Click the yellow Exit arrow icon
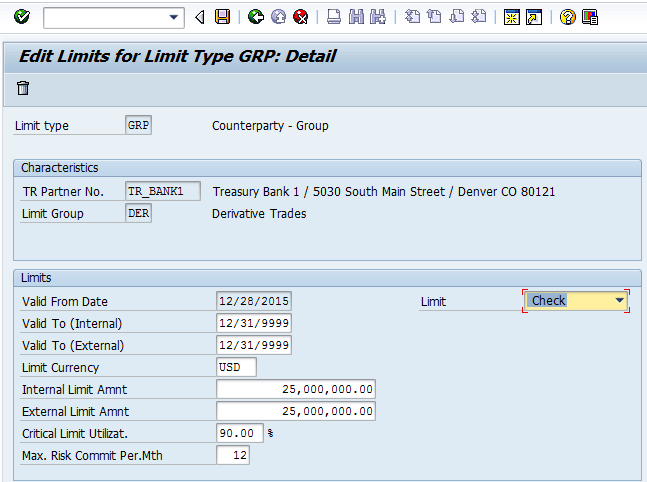 click(278, 17)
